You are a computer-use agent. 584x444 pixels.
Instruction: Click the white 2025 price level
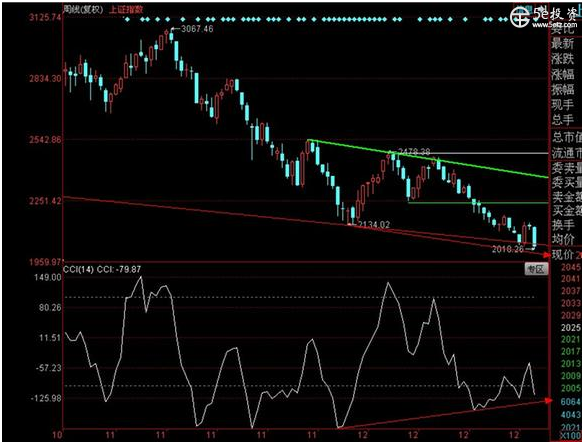(571, 327)
